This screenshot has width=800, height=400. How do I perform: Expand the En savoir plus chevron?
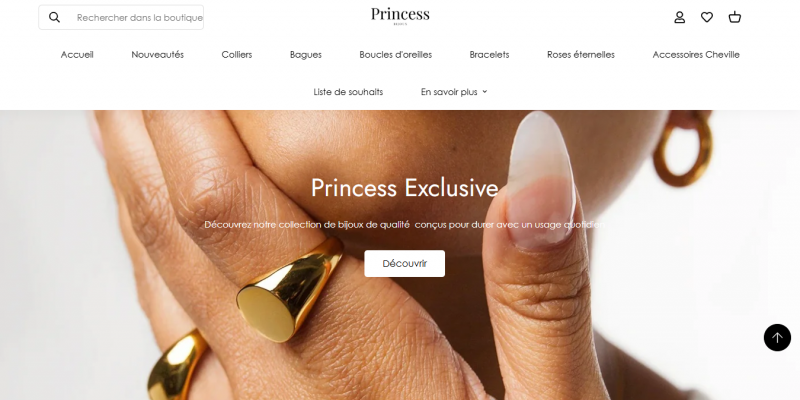click(484, 92)
